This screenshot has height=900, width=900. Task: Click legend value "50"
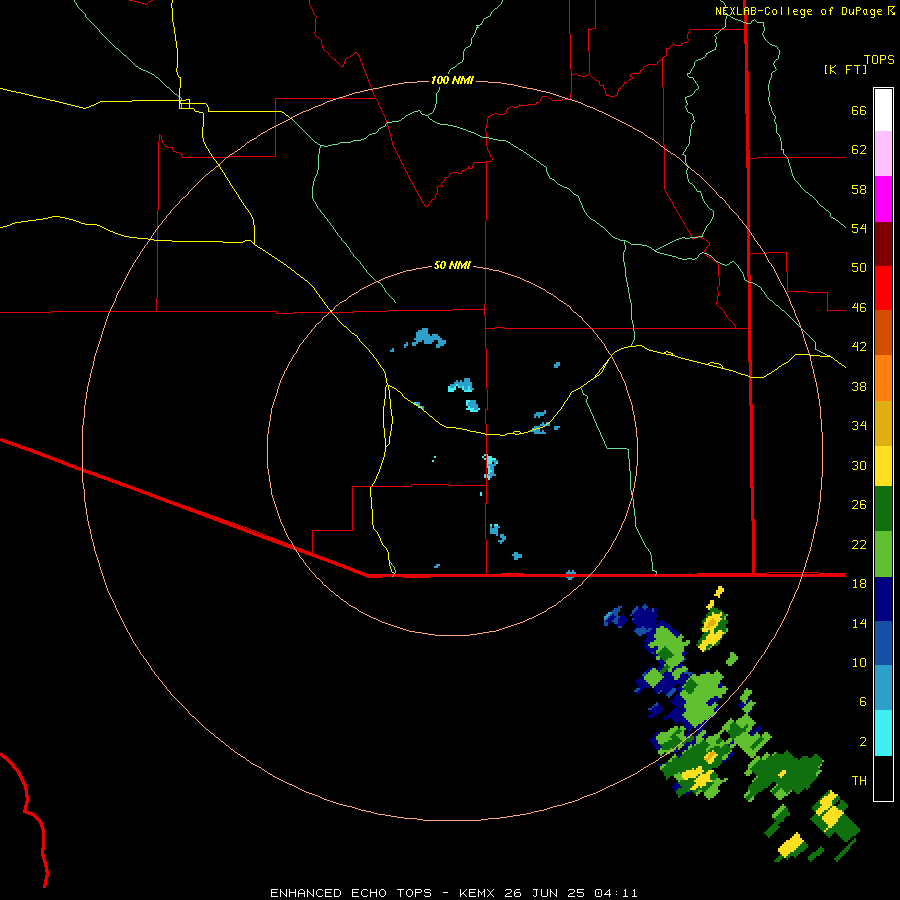pos(859,268)
